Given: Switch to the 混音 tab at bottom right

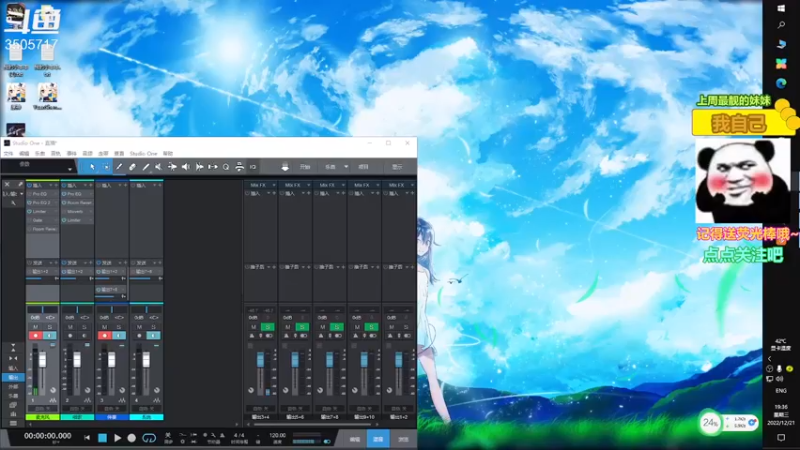Looking at the screenshot, I should (x=378, y=439).
